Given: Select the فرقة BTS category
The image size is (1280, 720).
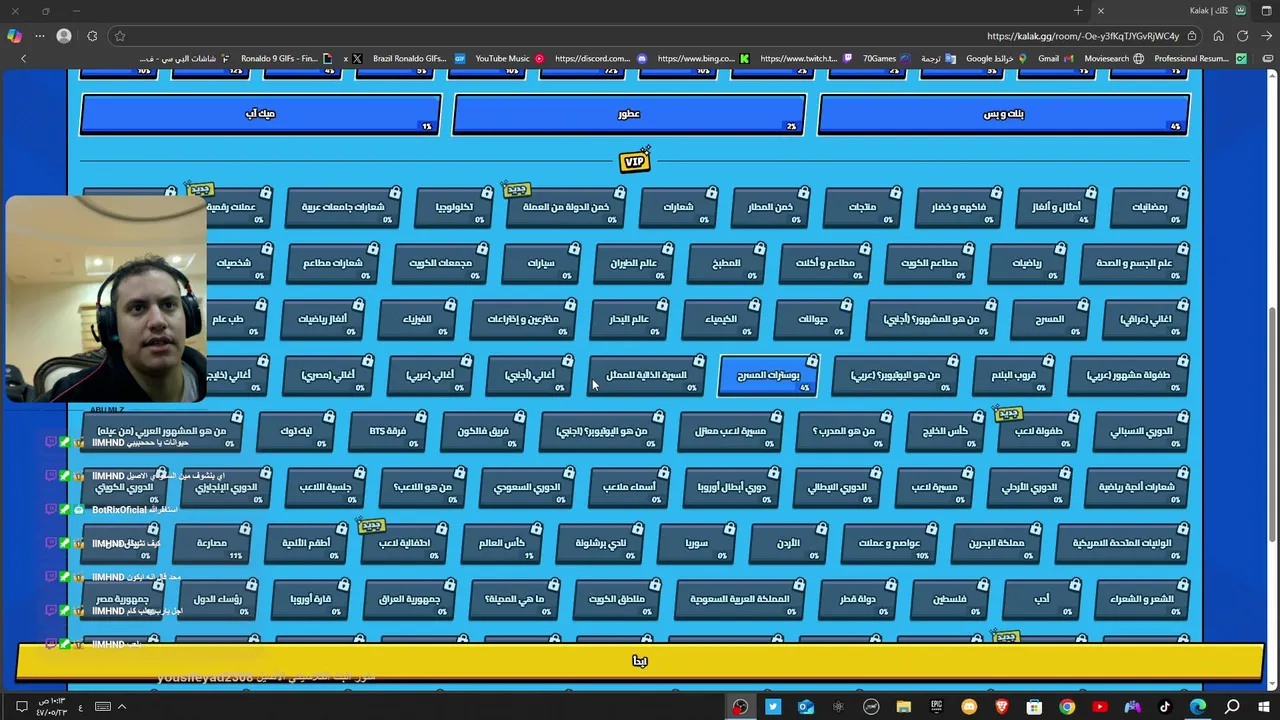Looking at the screenshot, I should [x=388, y=432].
